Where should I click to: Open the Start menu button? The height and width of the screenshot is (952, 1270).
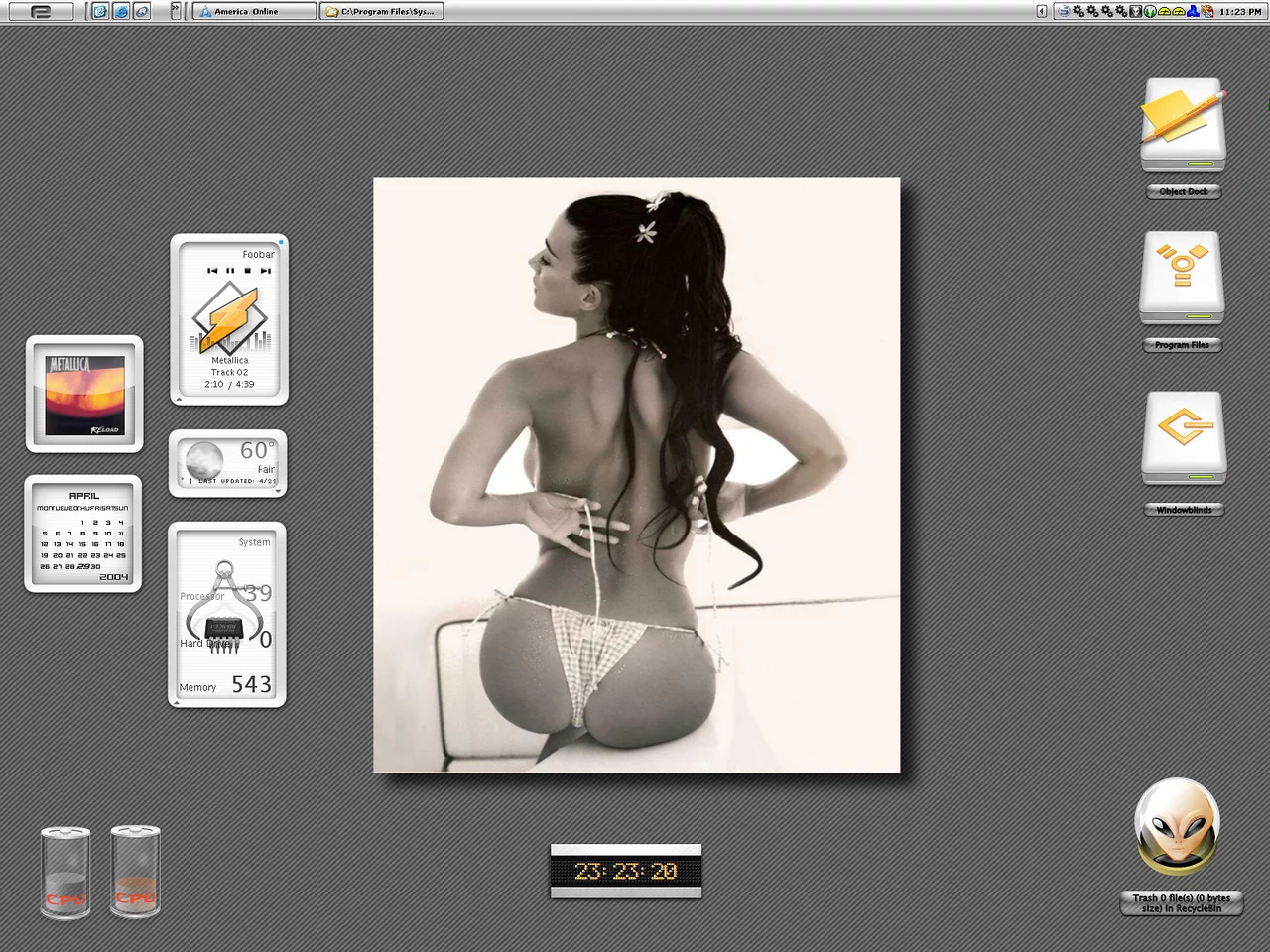click(41, 12)
